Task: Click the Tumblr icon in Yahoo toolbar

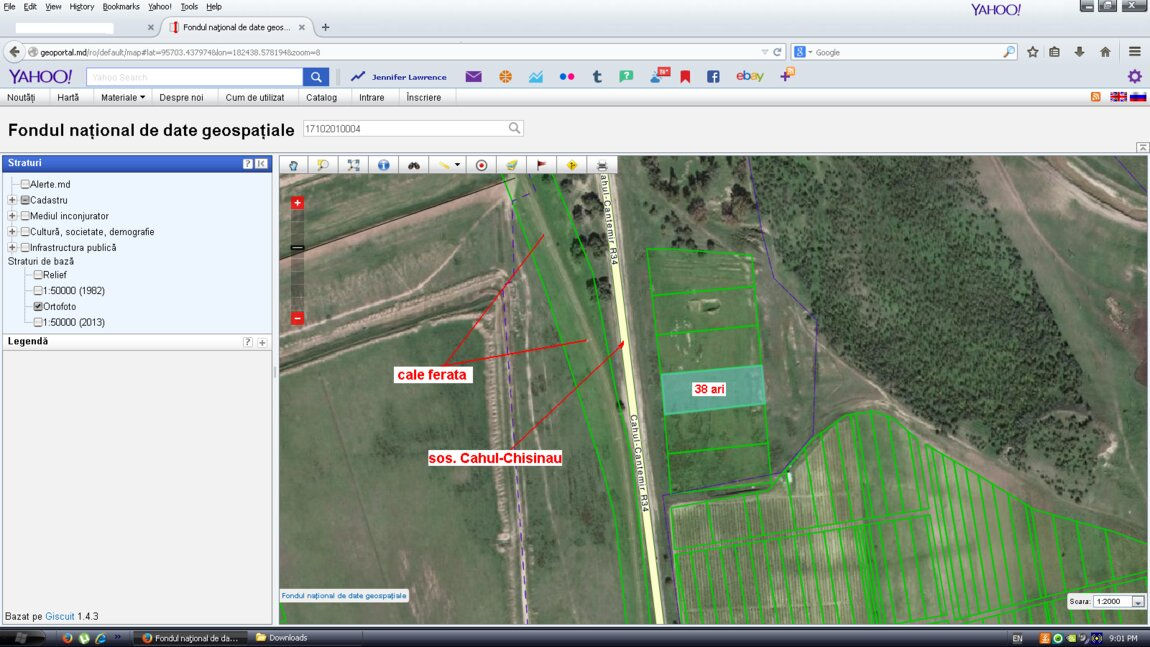Action: pos(597,76)
